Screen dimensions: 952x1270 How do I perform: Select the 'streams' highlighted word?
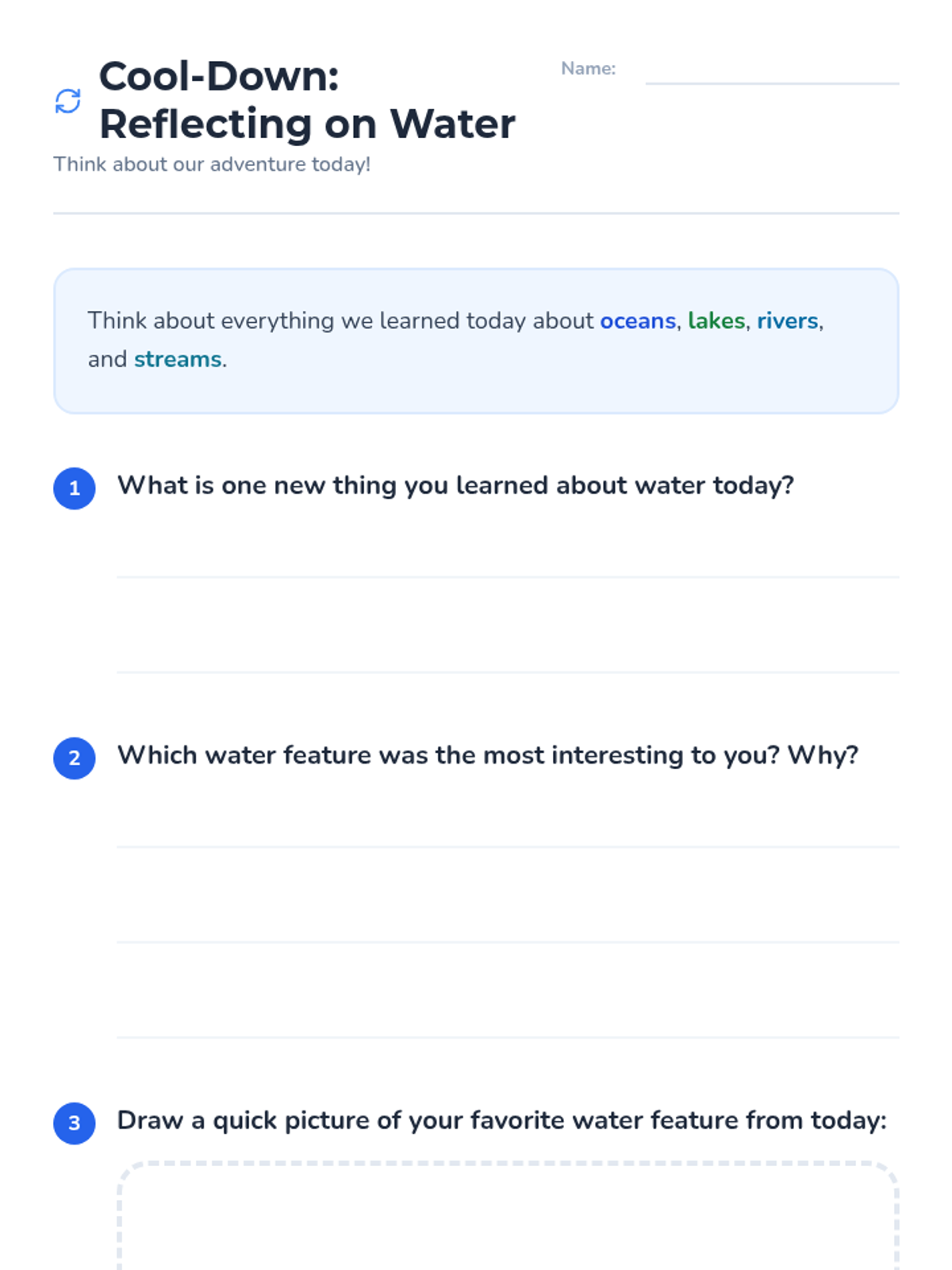[x=178, y=360]
